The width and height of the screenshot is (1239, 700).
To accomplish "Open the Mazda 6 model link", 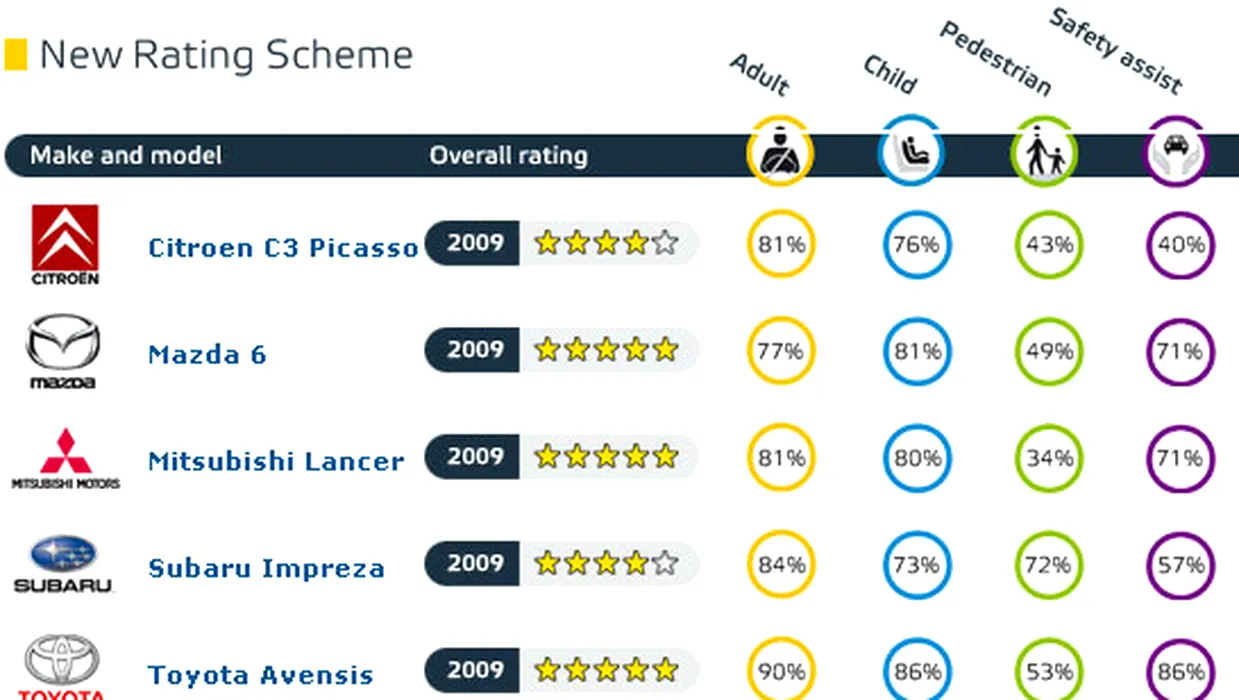I will coord(207,354).
